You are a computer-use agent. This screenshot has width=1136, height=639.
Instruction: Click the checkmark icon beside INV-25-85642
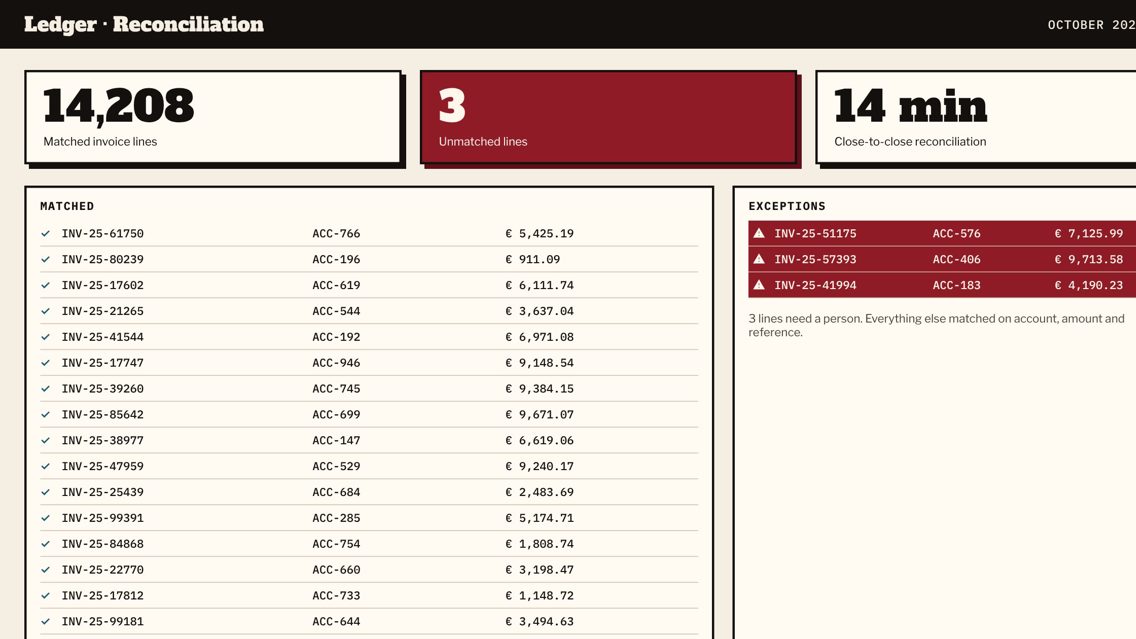coord(46,414)
